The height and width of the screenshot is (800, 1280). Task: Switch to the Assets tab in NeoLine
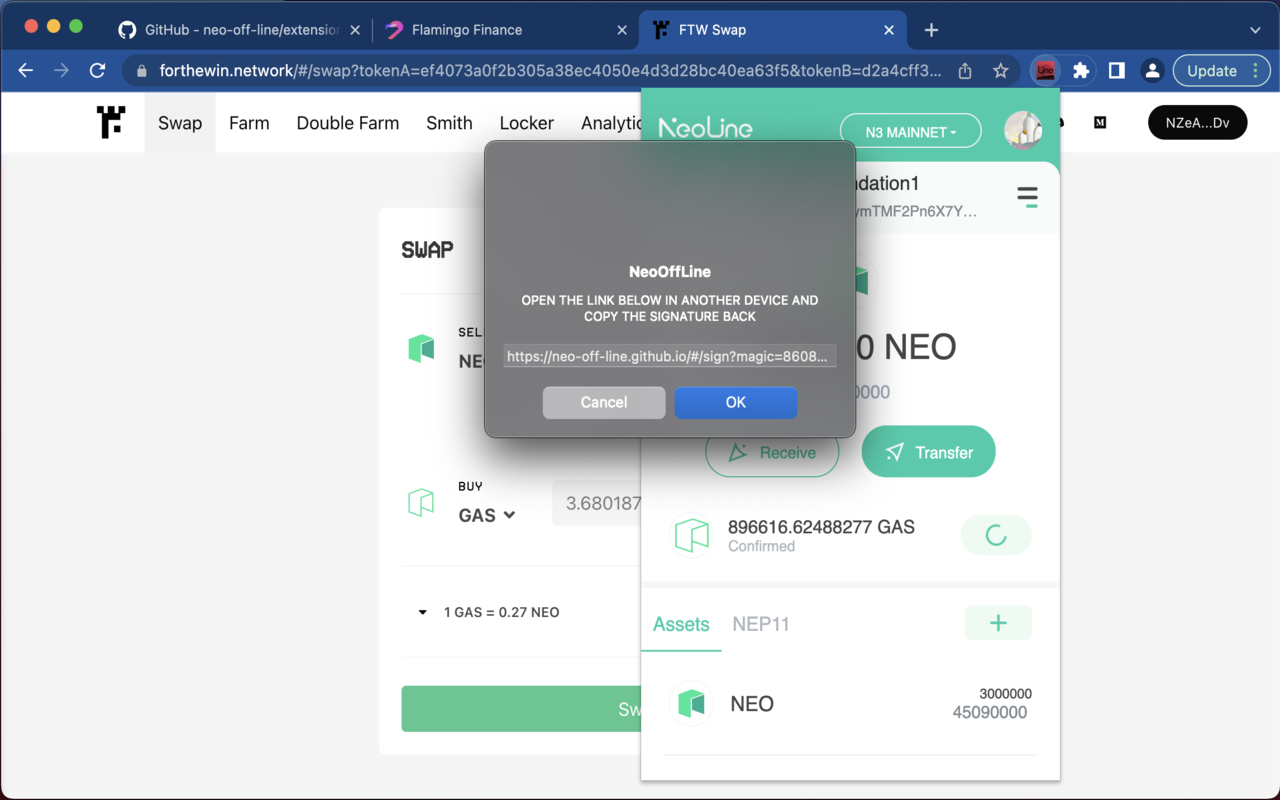681,624
